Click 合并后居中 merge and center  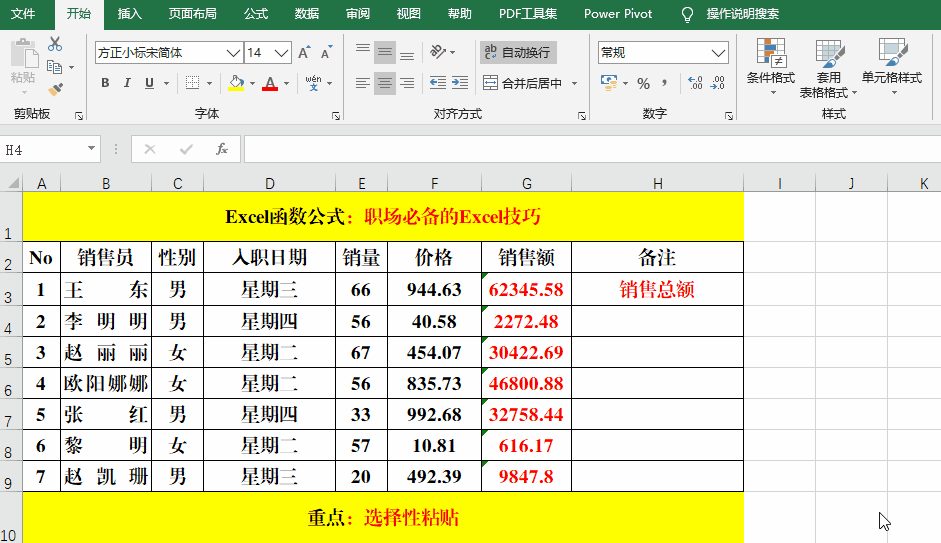tap(523, 83)
